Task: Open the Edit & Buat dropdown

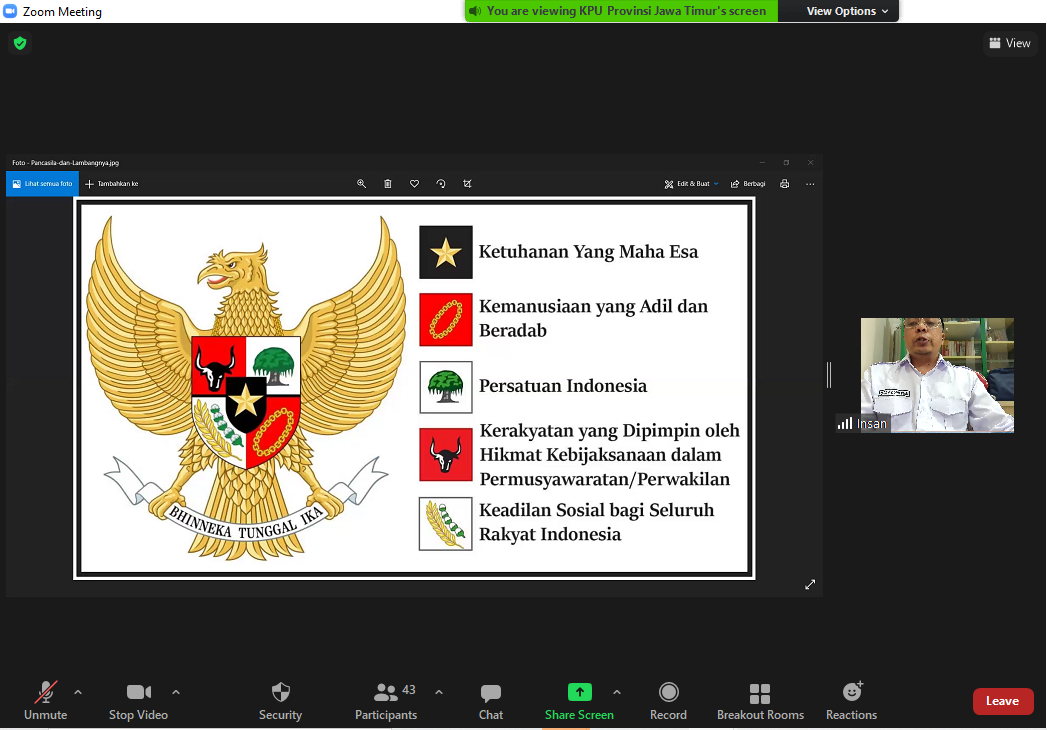Action: click(x=692, y=184)
